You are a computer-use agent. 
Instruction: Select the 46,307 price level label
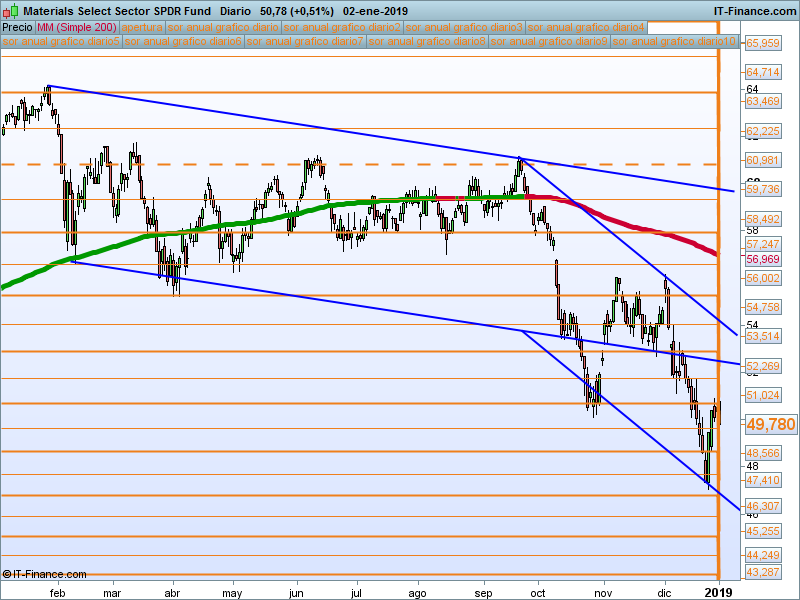pos(763,506)
